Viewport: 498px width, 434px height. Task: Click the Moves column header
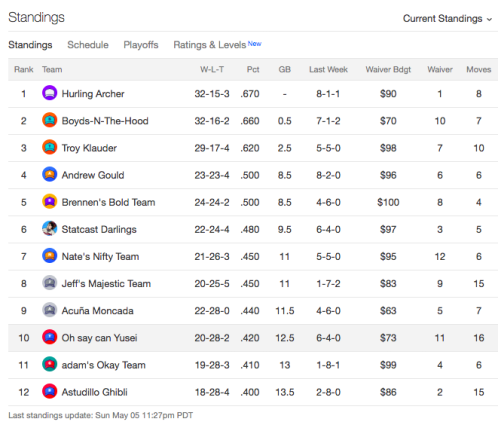click(x=479, y=69)
